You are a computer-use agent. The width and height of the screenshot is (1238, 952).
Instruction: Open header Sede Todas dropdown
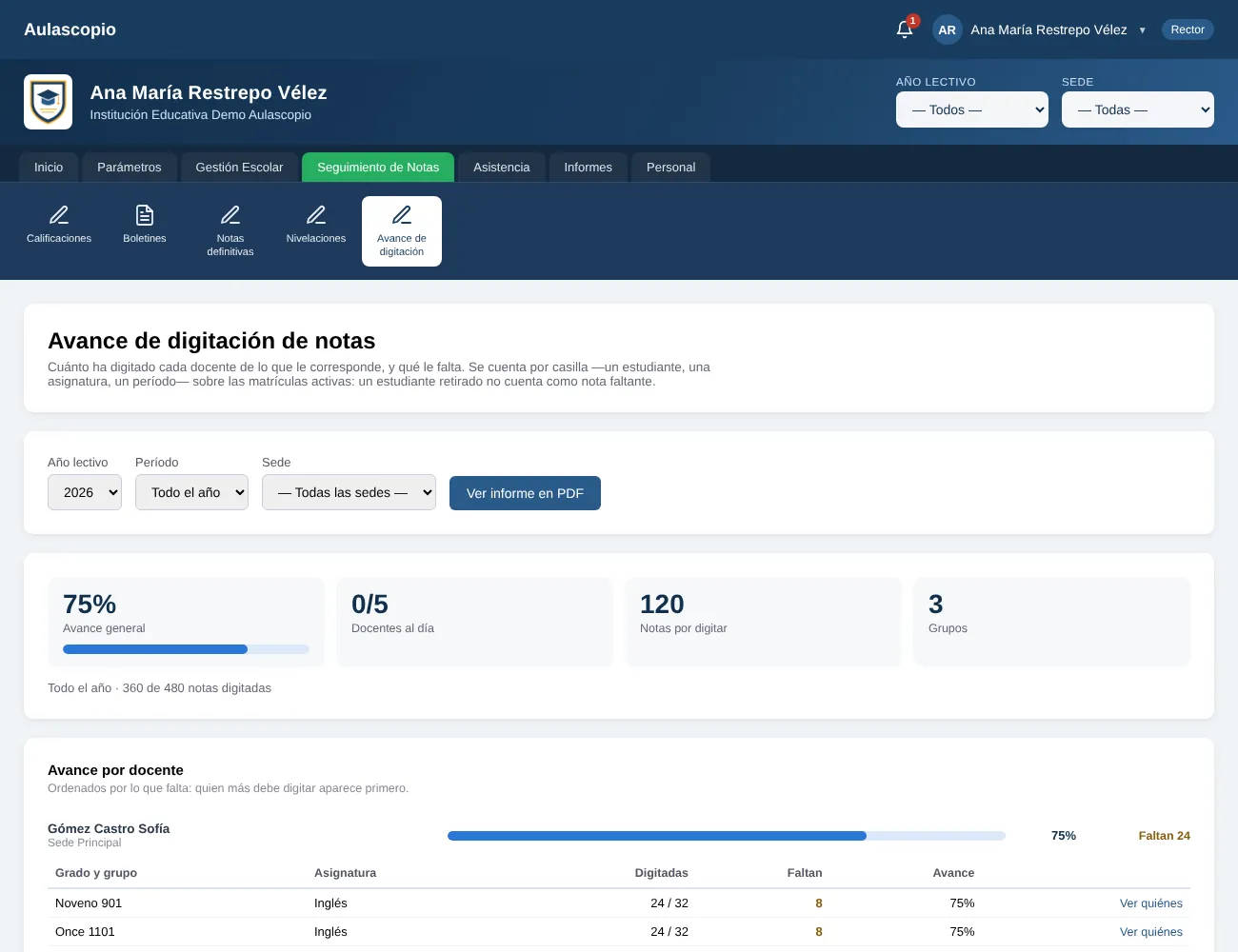point(1137,109)
